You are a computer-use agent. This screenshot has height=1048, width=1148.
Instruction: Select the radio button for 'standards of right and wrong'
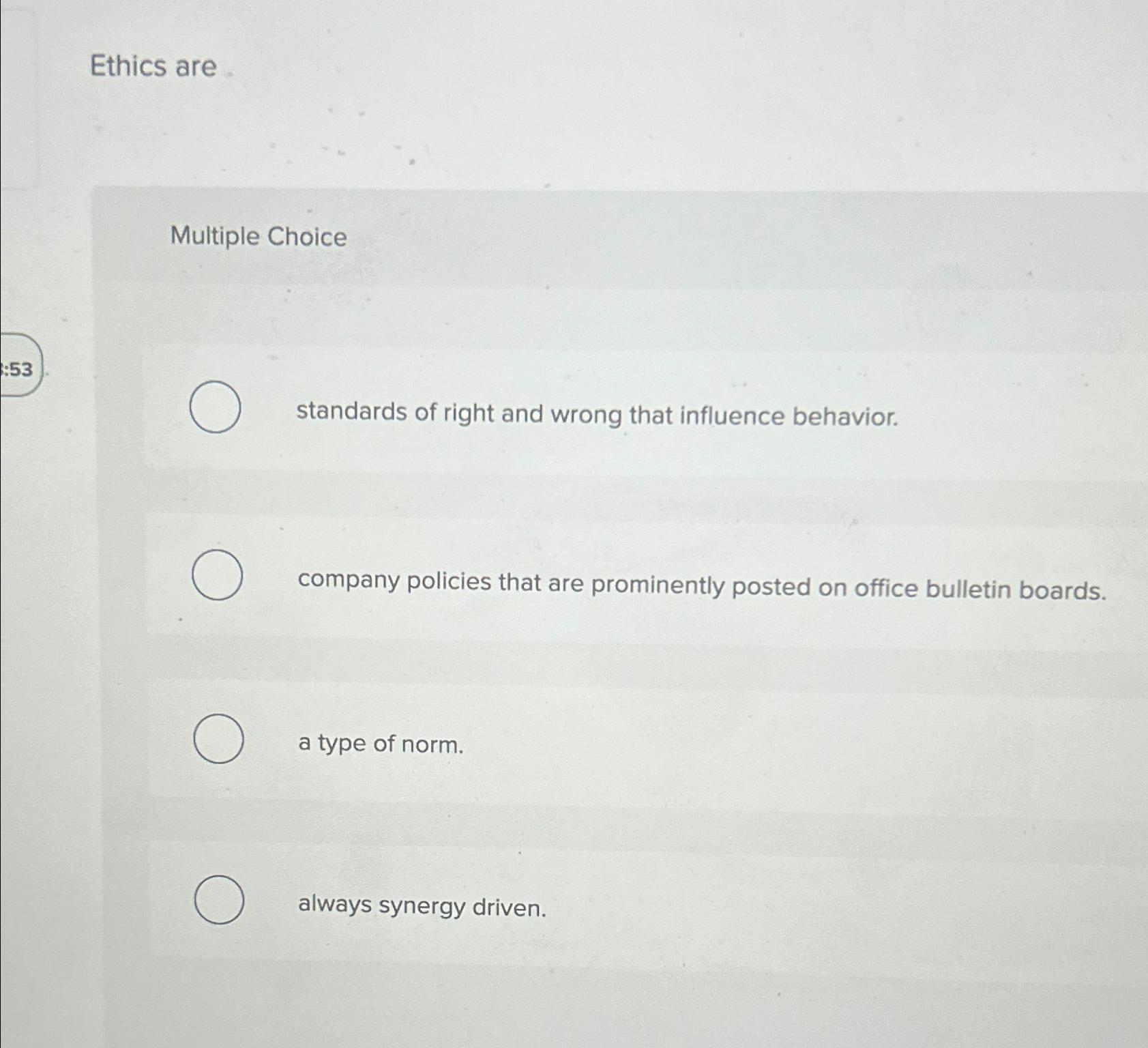point(216,407)
